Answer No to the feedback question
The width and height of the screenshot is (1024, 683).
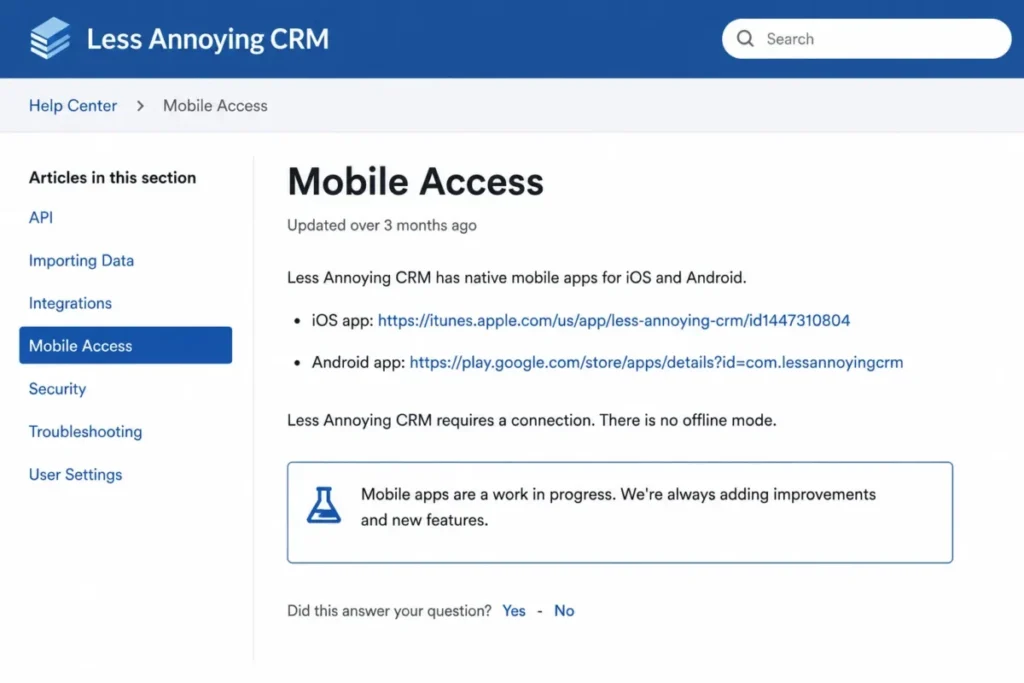tap(564, 611)
